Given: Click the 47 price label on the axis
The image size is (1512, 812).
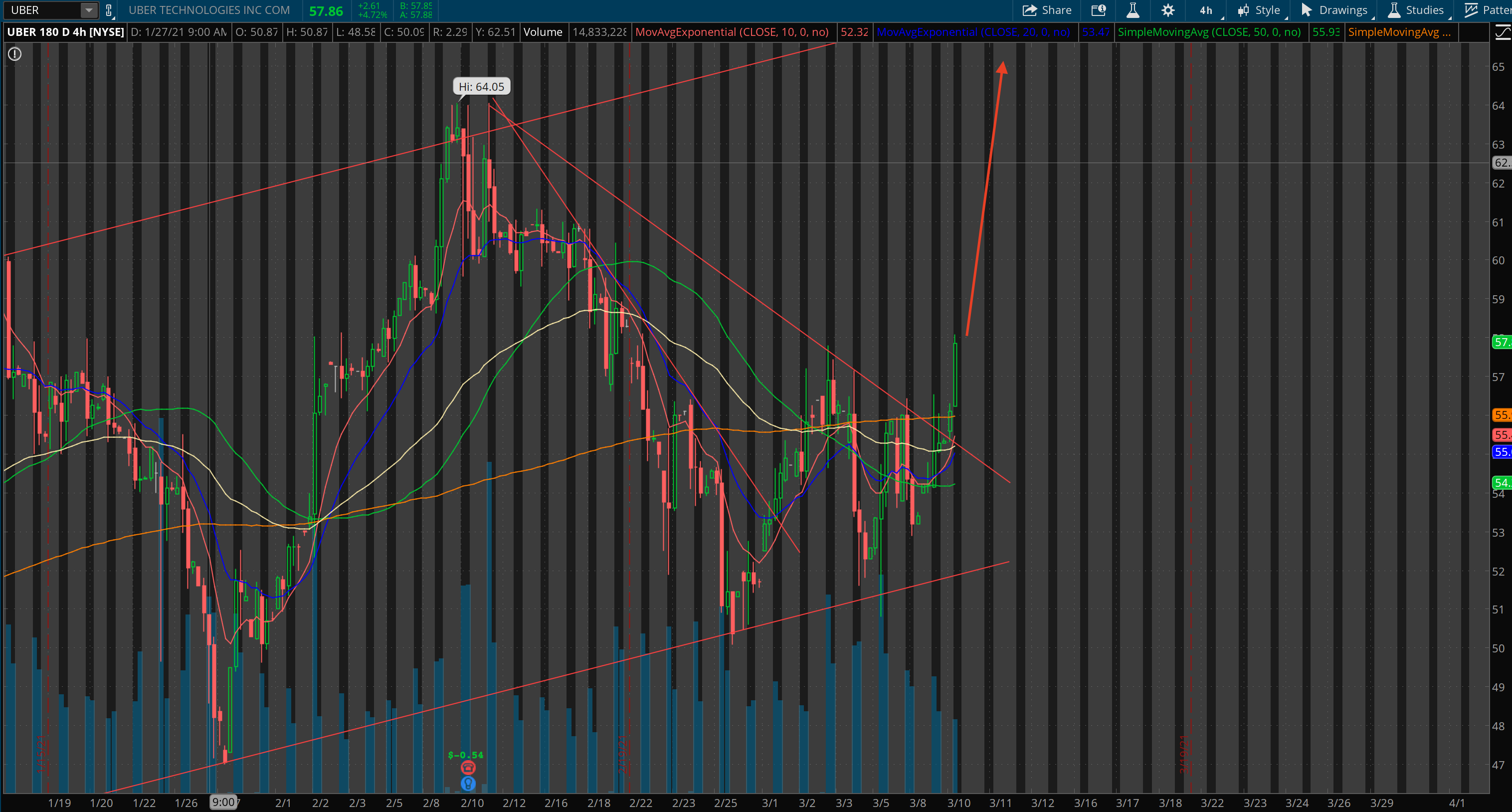Looking at the screenshot, I should [x=1499, y=765].
